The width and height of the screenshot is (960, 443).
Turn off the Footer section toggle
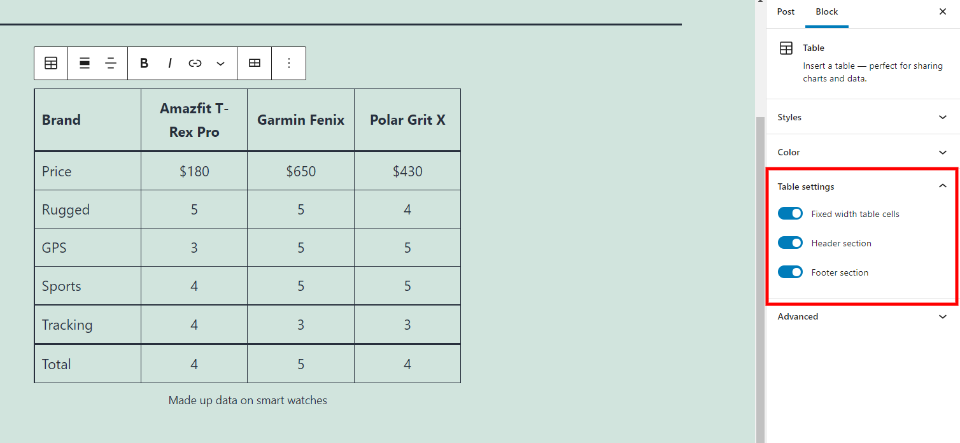(790, 272)
